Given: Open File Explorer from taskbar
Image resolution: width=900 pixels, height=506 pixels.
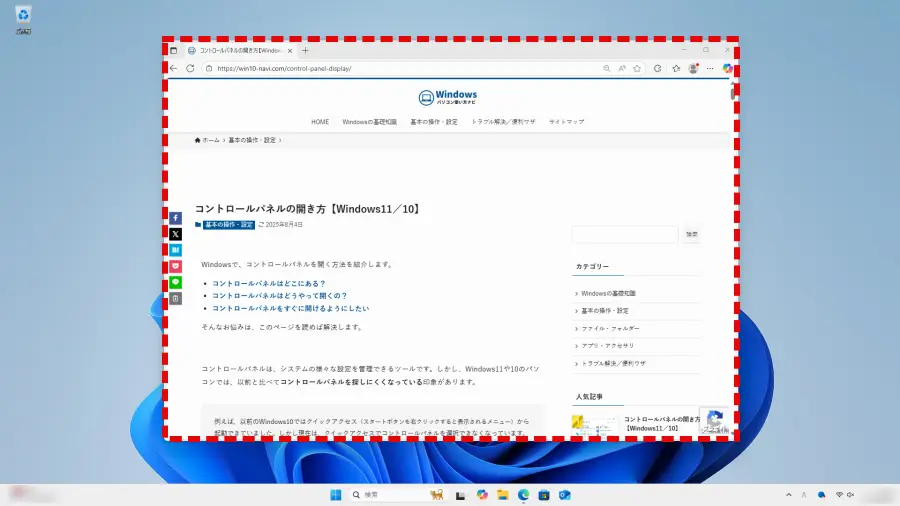Looking at the screenshot, I should pyautogui.click(x=503, y=495).
